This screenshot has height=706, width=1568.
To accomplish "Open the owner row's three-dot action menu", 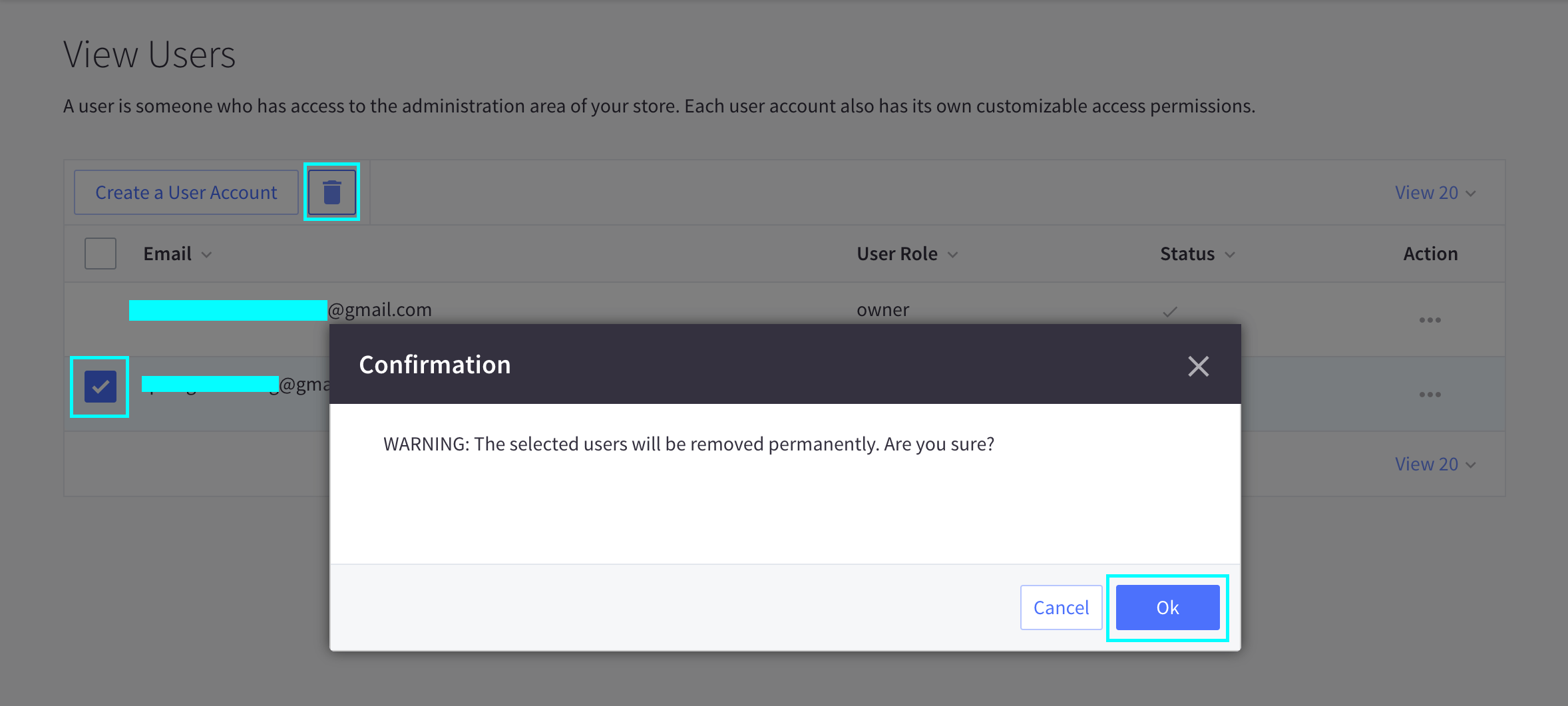I will 1429,320.
